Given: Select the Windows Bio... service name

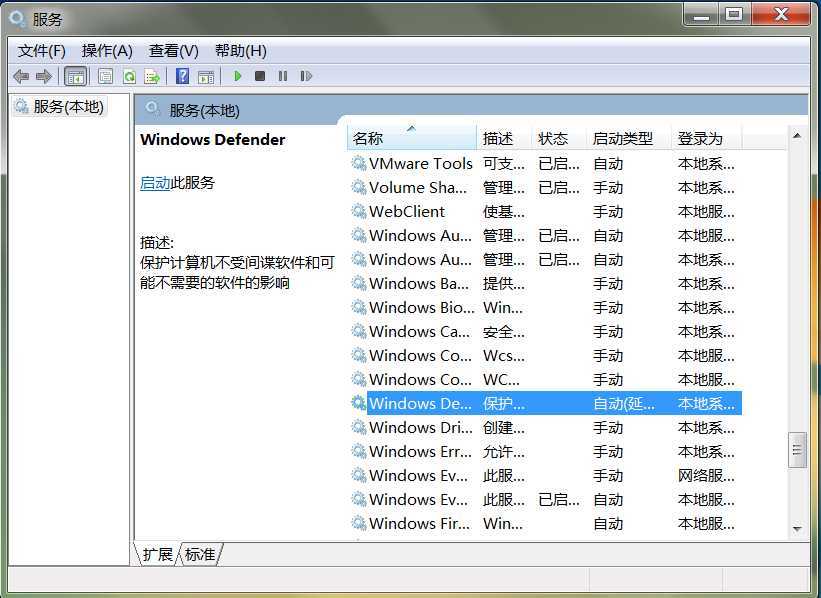Looking at the screenshot, I should pos(421,307).
